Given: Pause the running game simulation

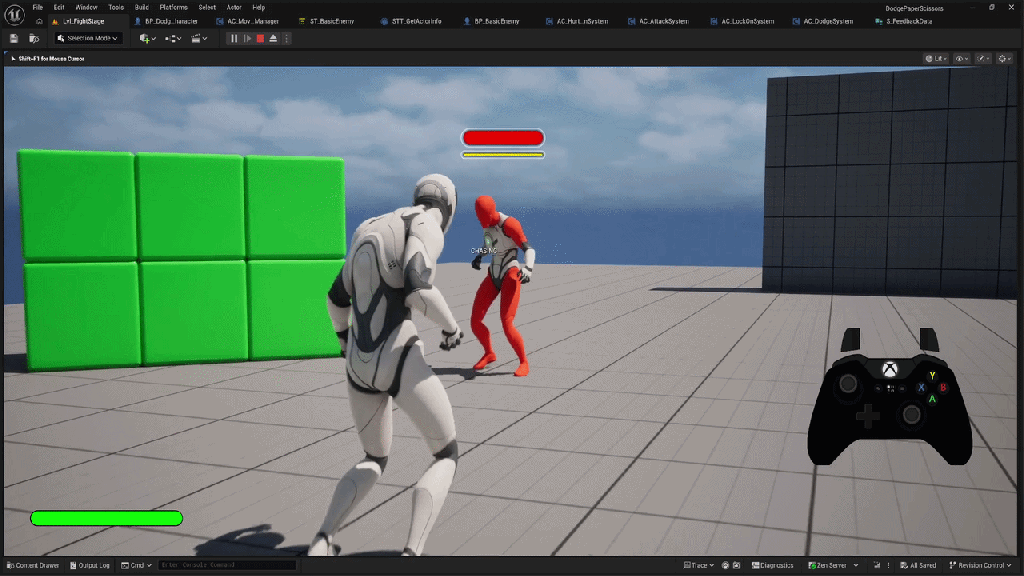Looking at the screenshot, I should [234, 38].
